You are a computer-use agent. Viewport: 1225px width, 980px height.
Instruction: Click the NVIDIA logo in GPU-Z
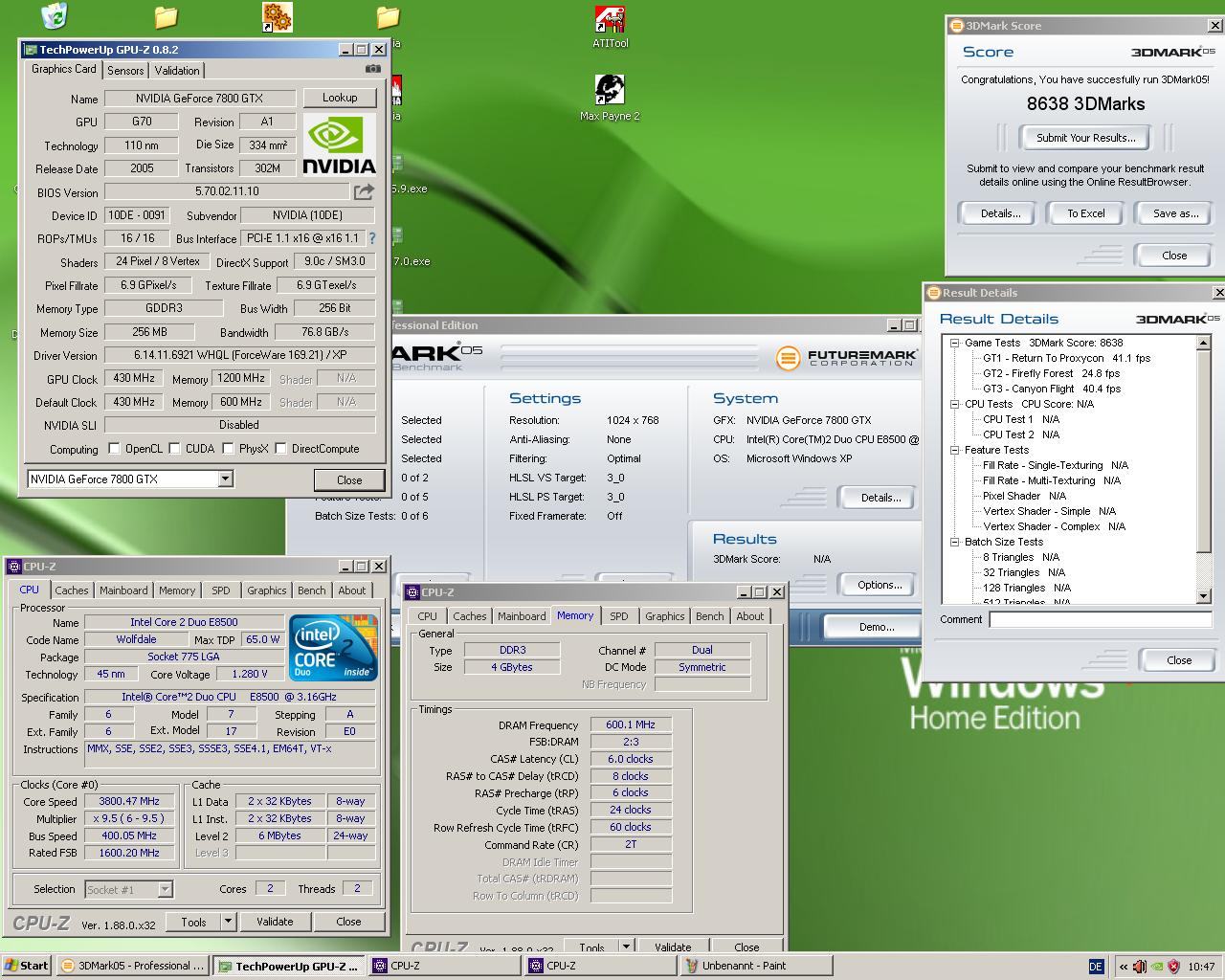point(339,145)
